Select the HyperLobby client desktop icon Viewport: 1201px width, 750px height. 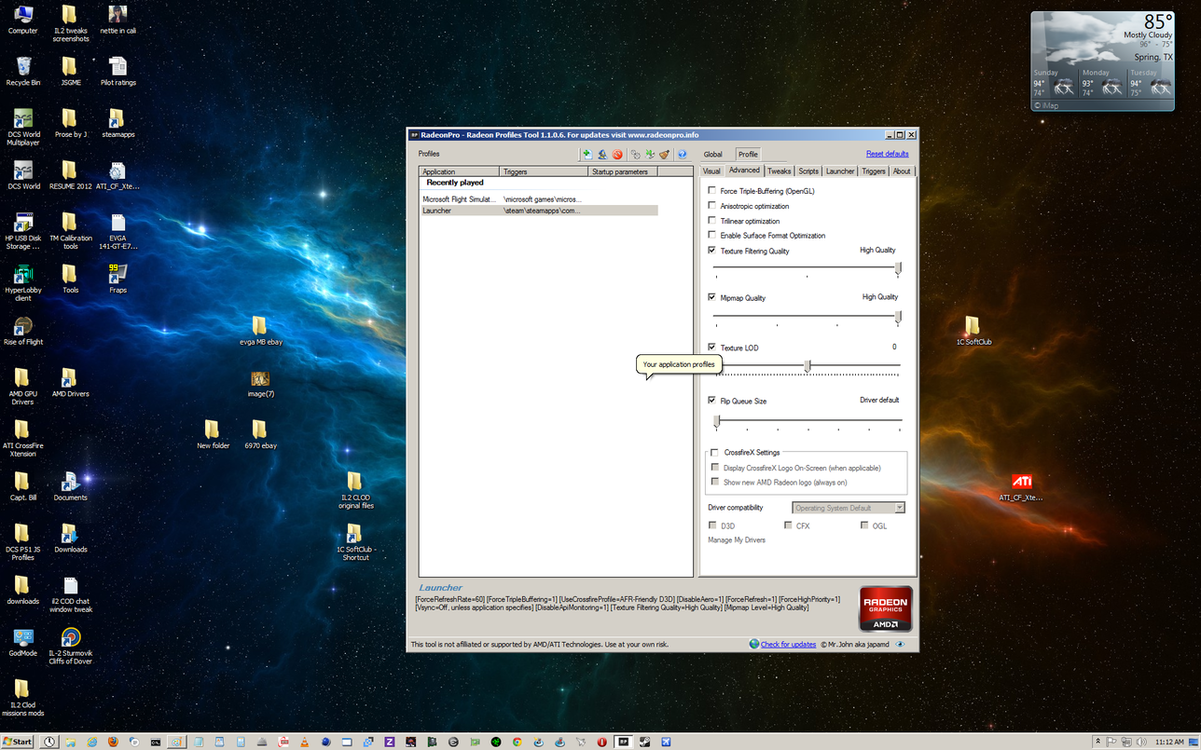[x=23, y=282]
